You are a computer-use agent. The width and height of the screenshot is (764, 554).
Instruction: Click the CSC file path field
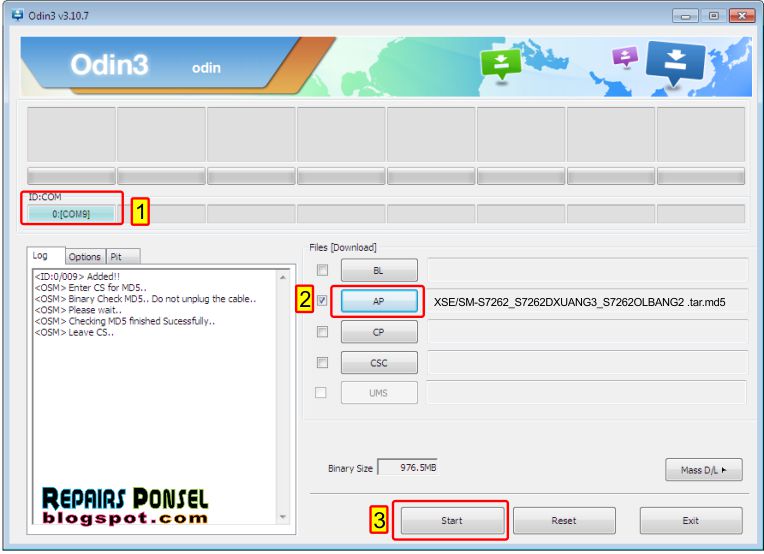click(x=588, y=363)
